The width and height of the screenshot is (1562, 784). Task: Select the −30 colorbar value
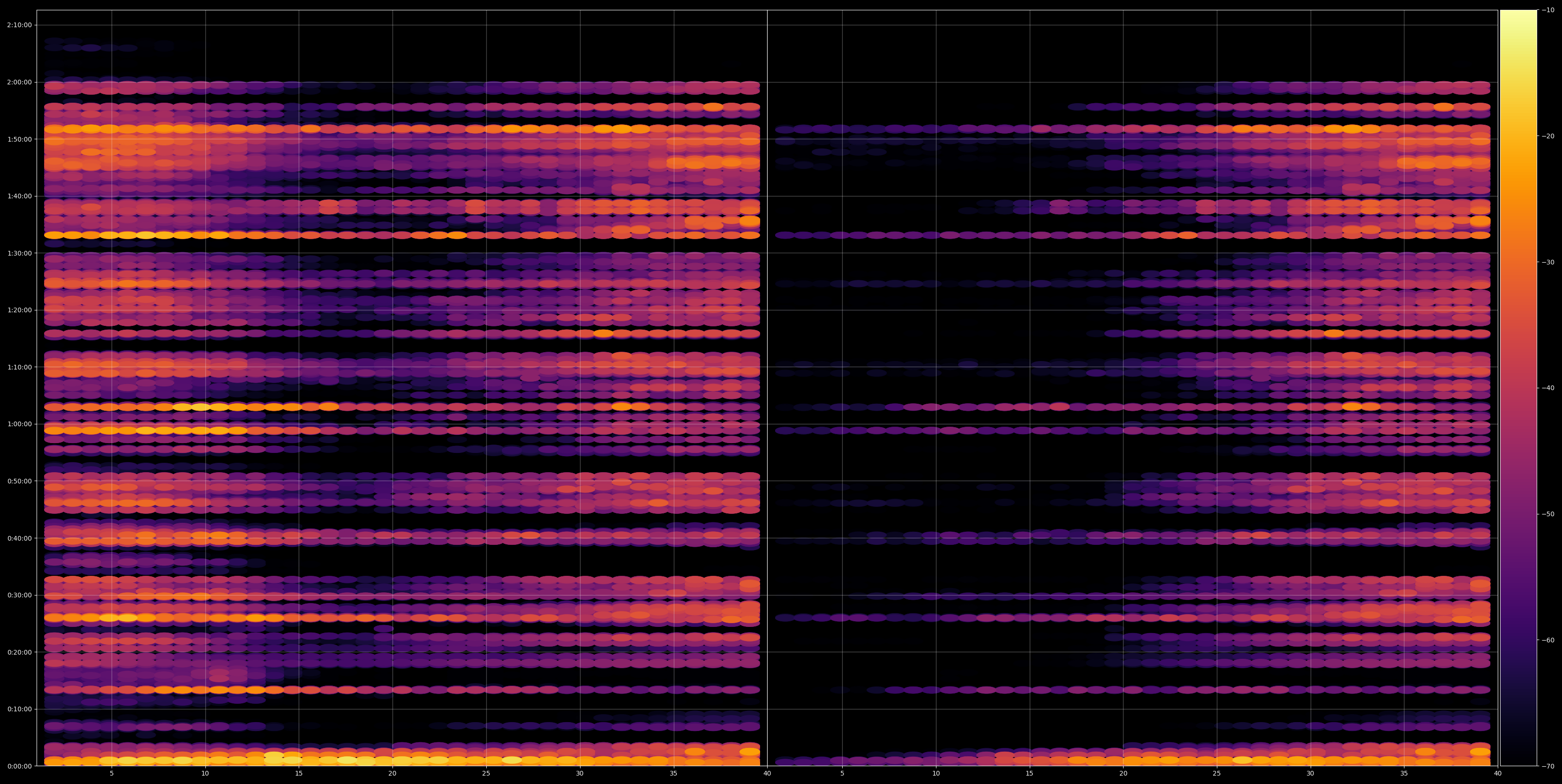(x=1548, y=262)
